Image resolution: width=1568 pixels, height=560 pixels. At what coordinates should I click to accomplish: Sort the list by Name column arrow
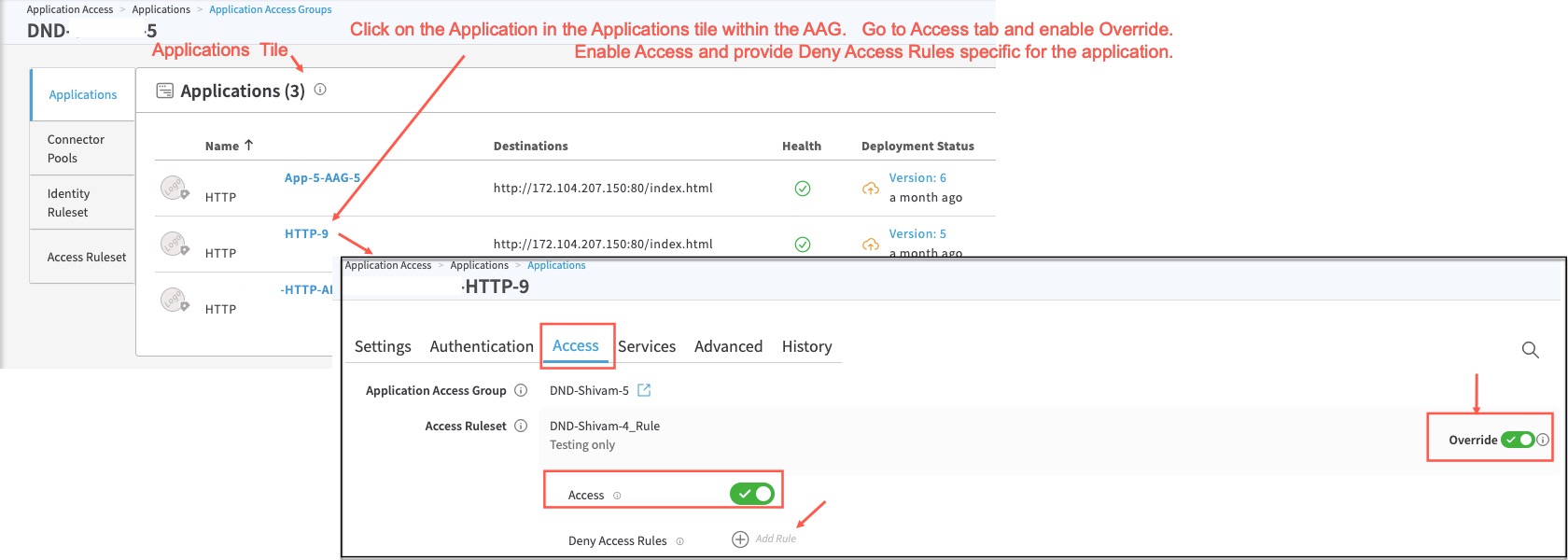point(248,146)
